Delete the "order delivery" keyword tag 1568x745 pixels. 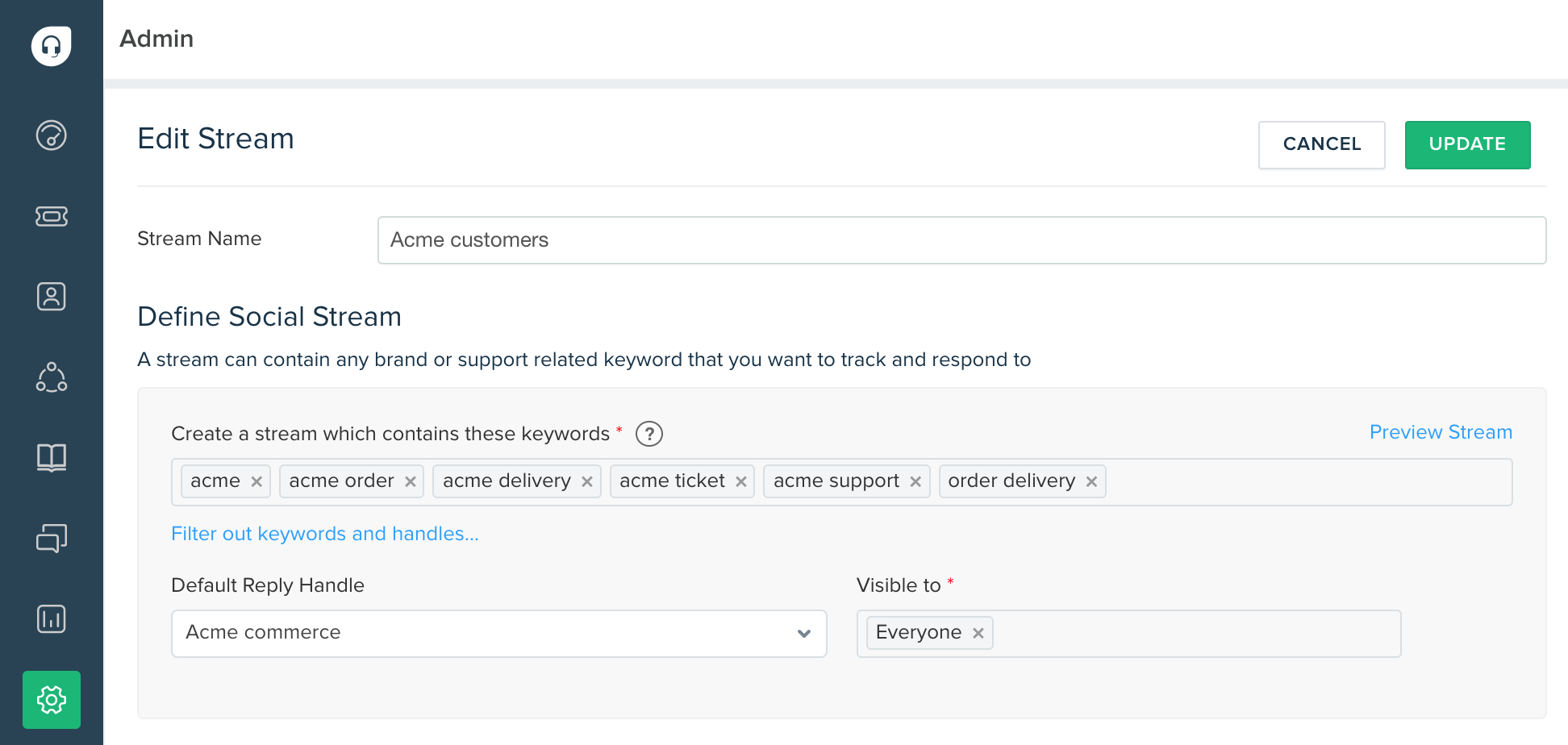pyautogui.click(x=1091, y=482)
